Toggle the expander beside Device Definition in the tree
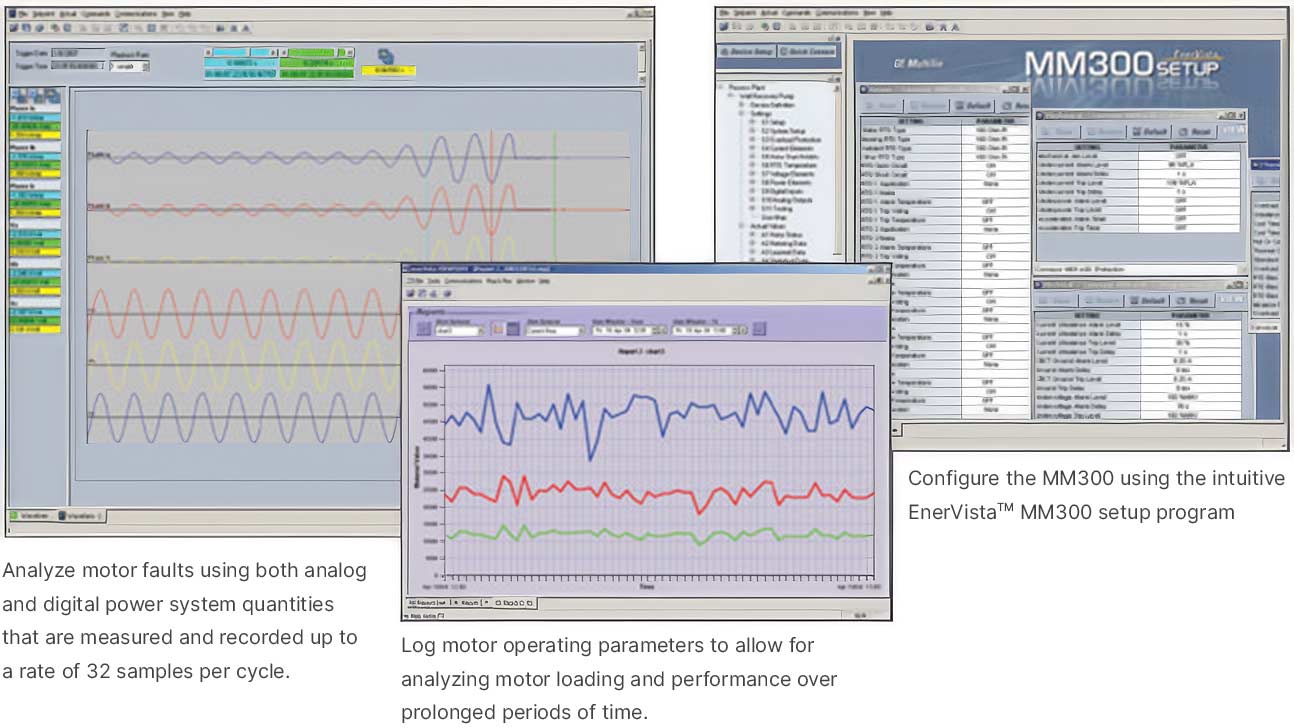 743,105
